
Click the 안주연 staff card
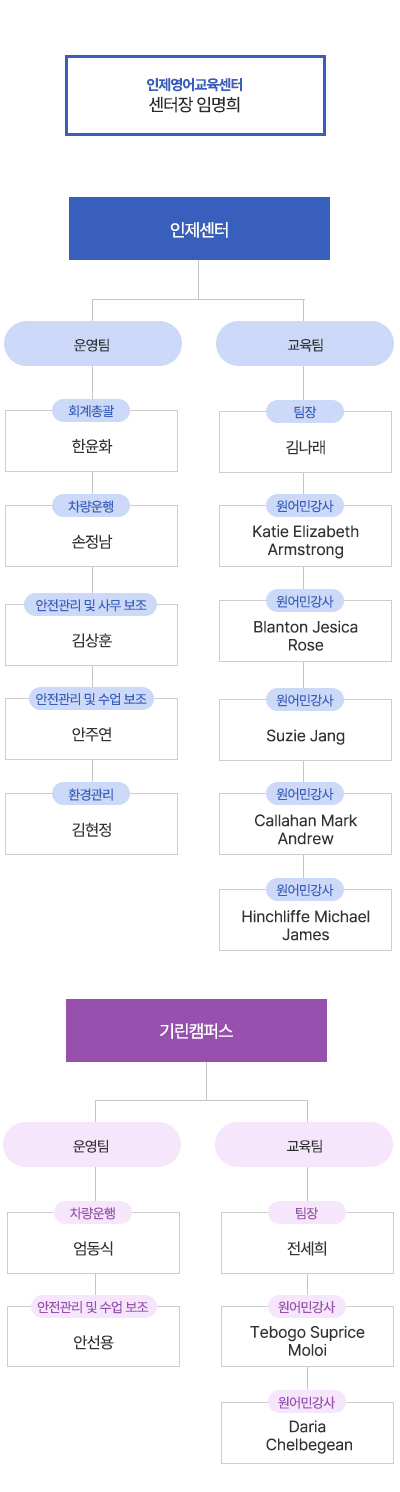click(91, 728)
